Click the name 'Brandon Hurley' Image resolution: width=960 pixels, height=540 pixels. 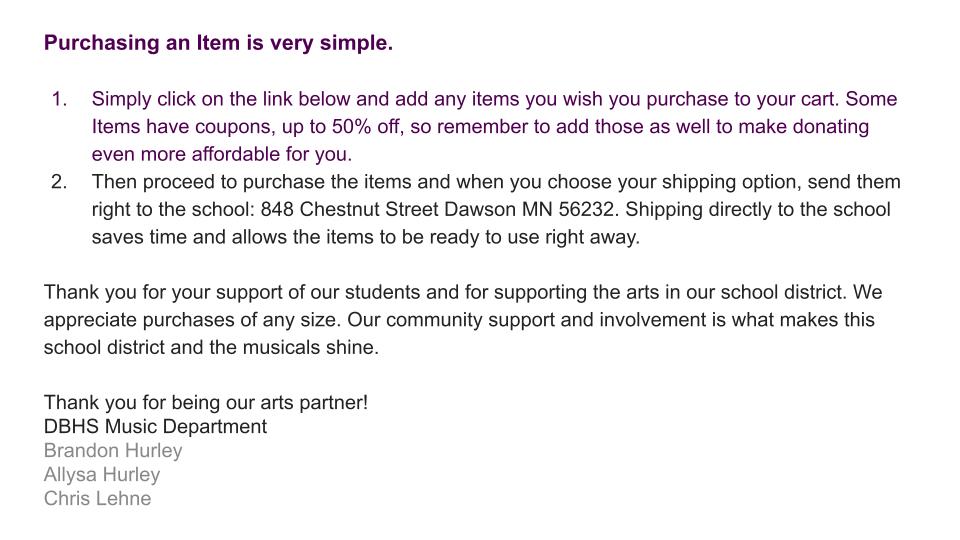[x=113, y=451]
